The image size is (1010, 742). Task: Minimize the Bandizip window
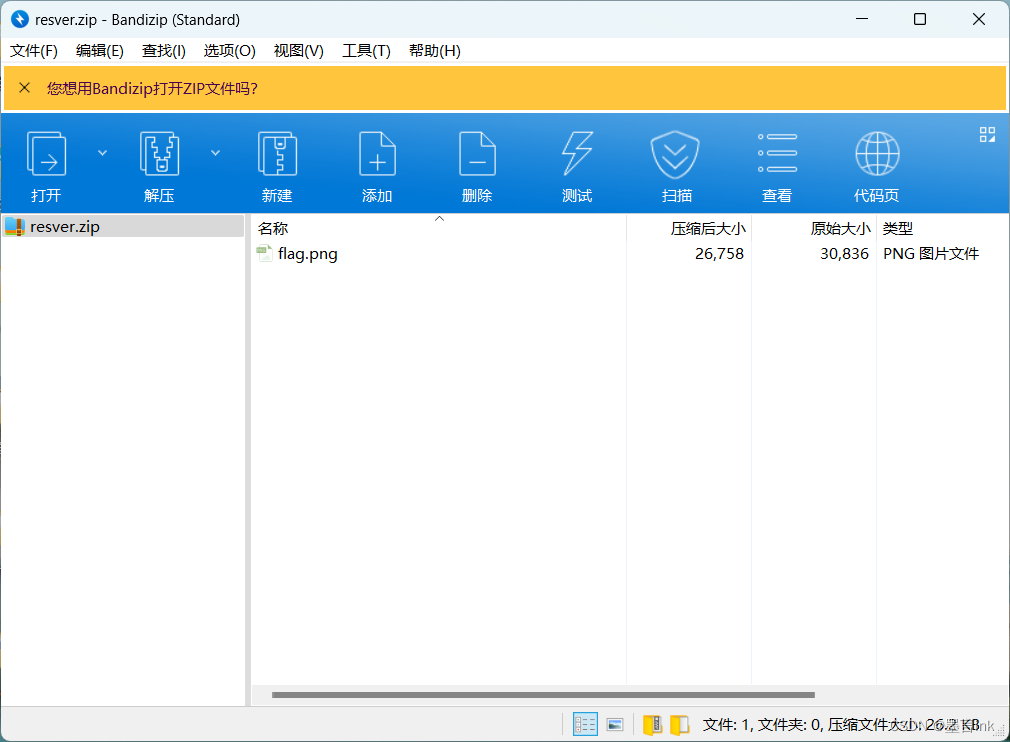coord(862,19)
